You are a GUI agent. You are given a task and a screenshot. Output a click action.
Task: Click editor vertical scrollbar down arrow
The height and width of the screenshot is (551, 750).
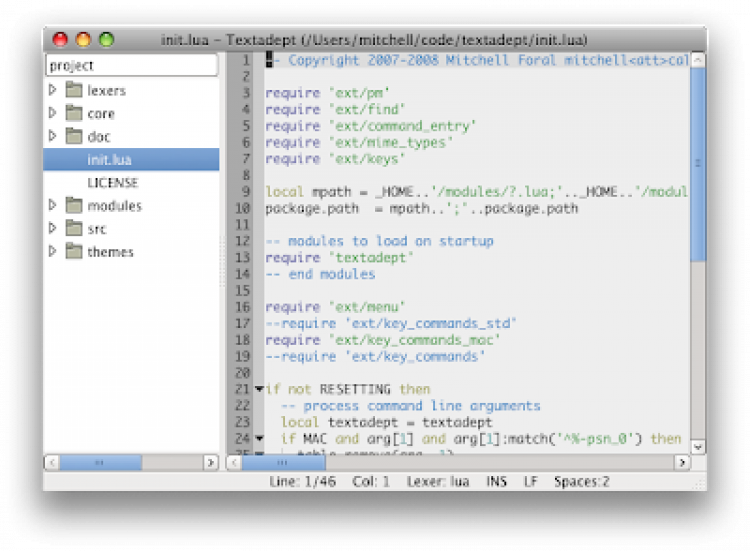698,447
